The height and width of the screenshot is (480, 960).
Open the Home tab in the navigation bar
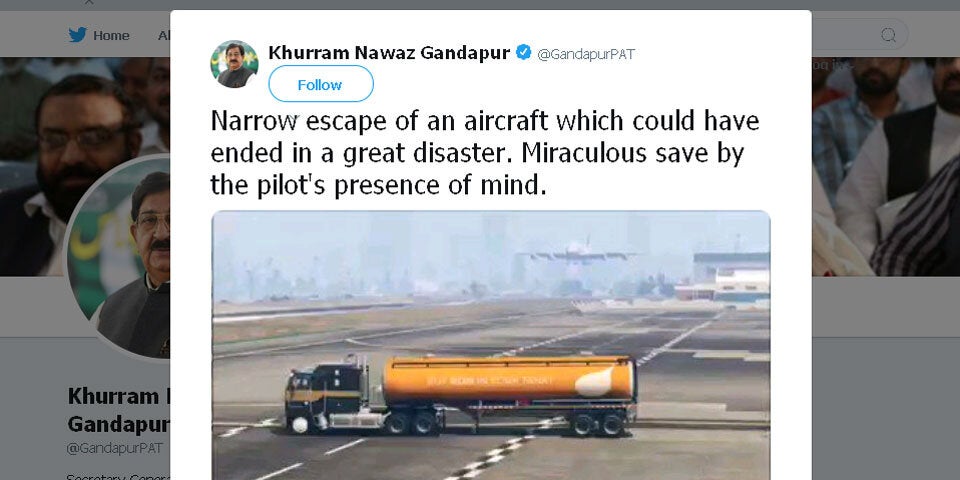click(x=111, y=36)
